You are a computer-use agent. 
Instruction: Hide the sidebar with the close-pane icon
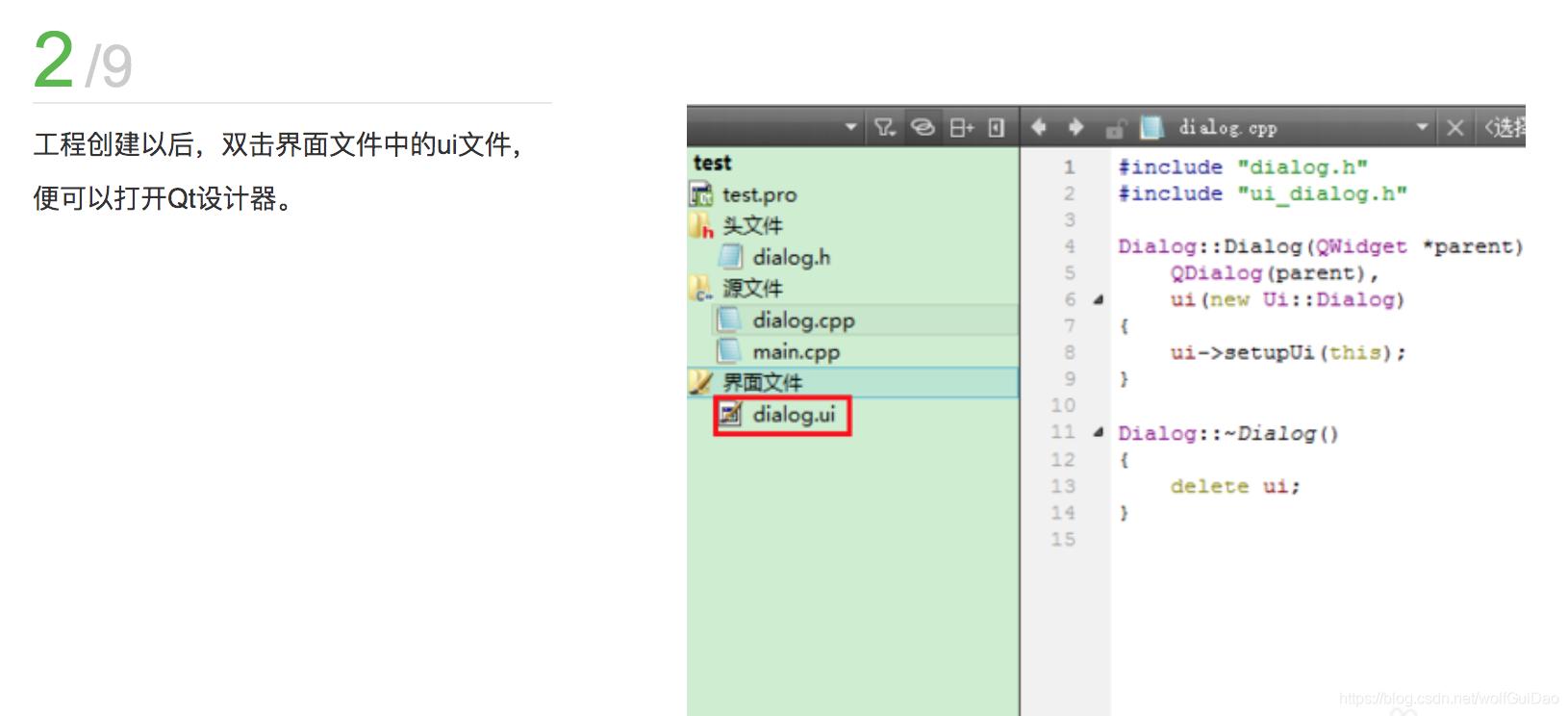[997, 127]
